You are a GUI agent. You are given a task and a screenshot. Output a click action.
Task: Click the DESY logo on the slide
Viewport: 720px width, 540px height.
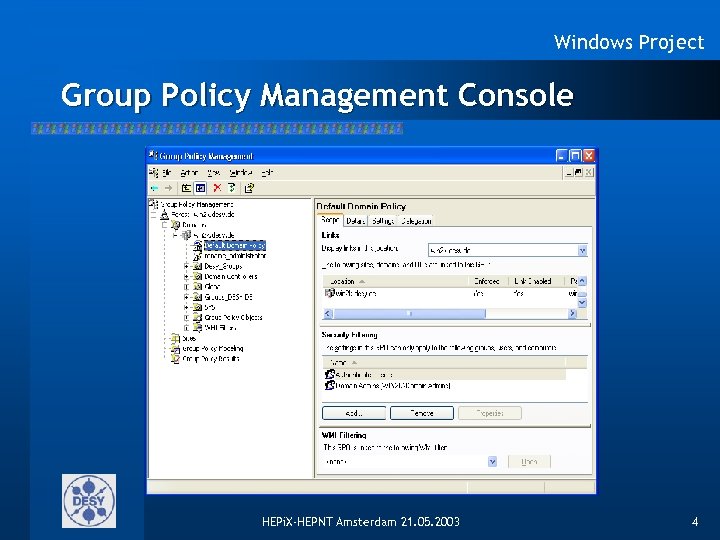coord(89,501)
